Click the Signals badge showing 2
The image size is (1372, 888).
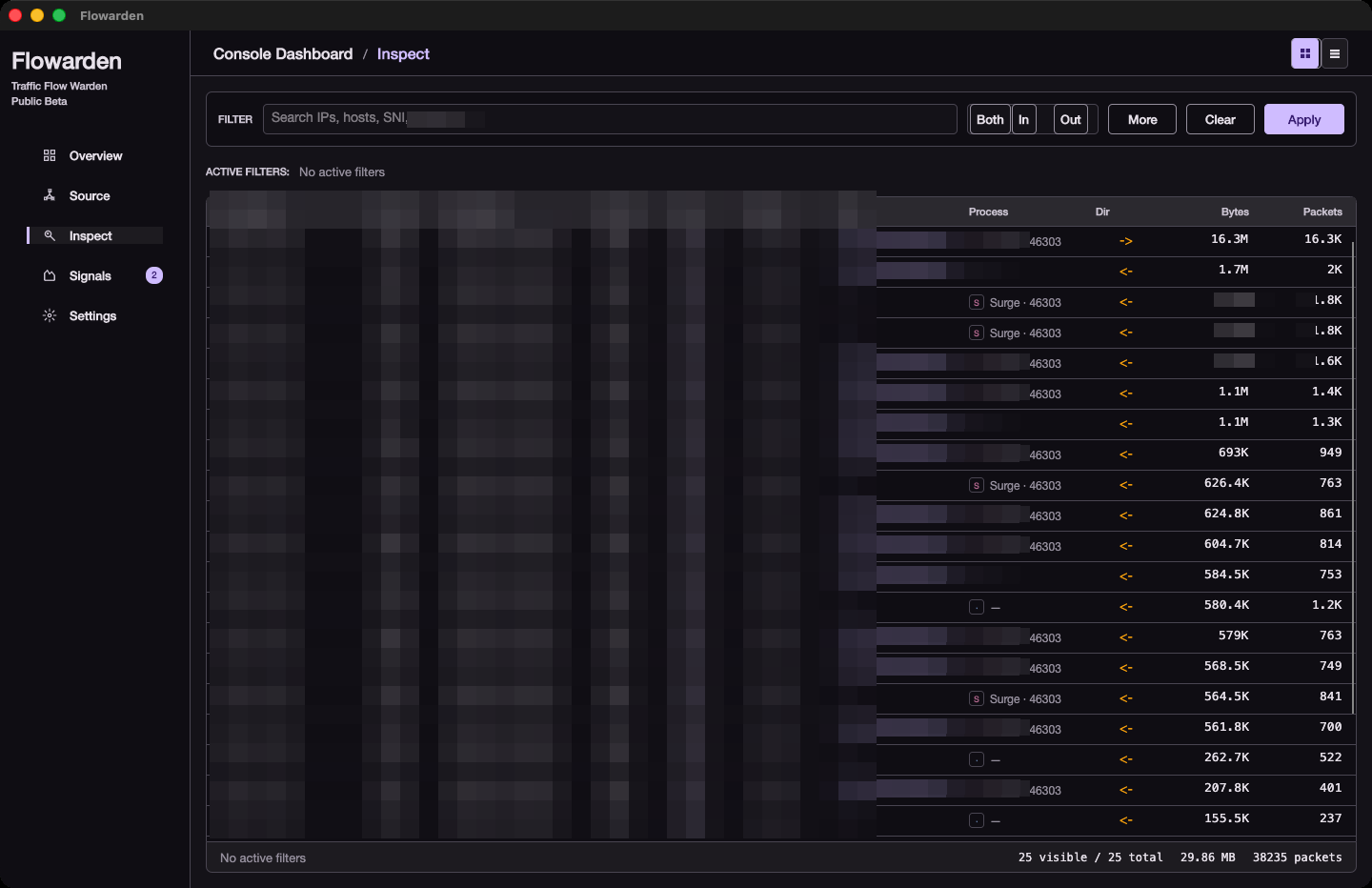point(154,275)
